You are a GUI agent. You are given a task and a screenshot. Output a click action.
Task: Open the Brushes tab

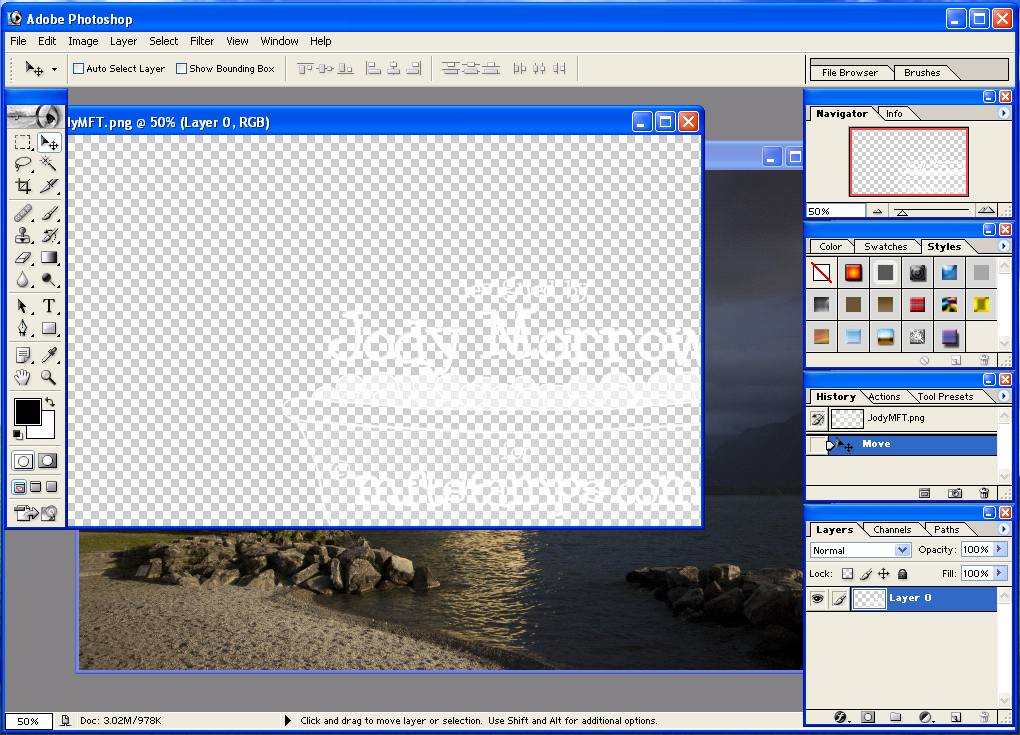click(x=922, y=73)
